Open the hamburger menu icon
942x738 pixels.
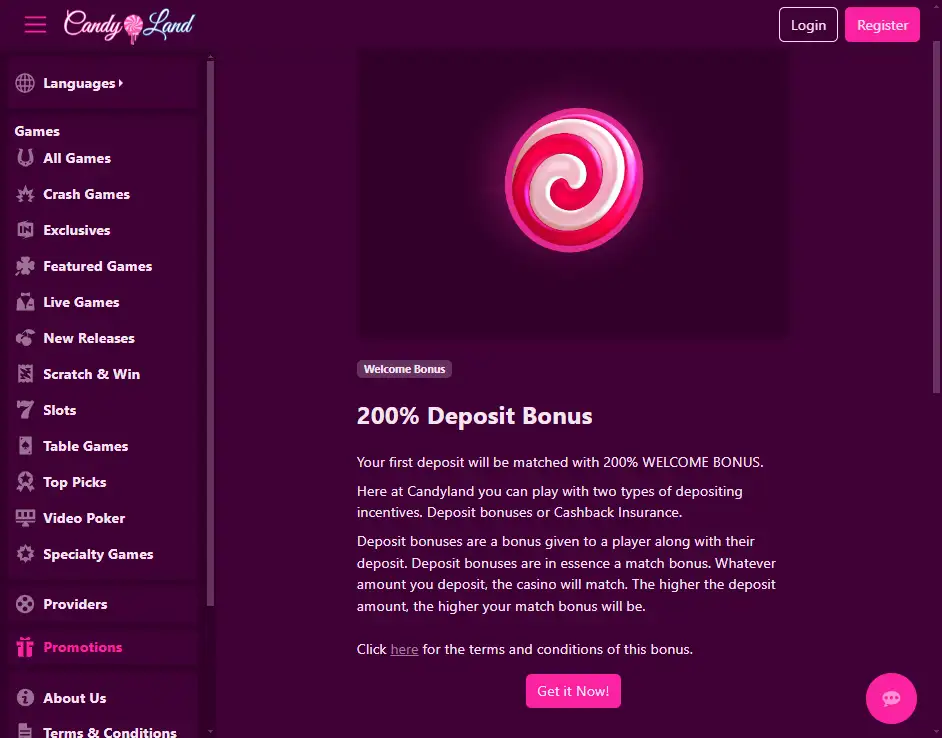[35, 25]
